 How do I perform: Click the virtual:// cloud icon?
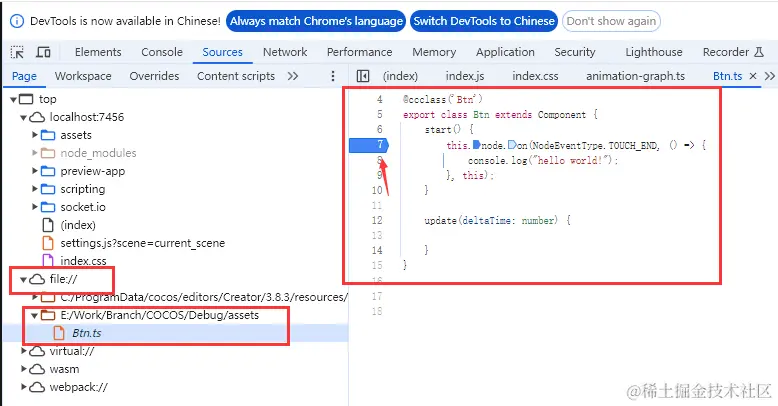pos(37,351)
